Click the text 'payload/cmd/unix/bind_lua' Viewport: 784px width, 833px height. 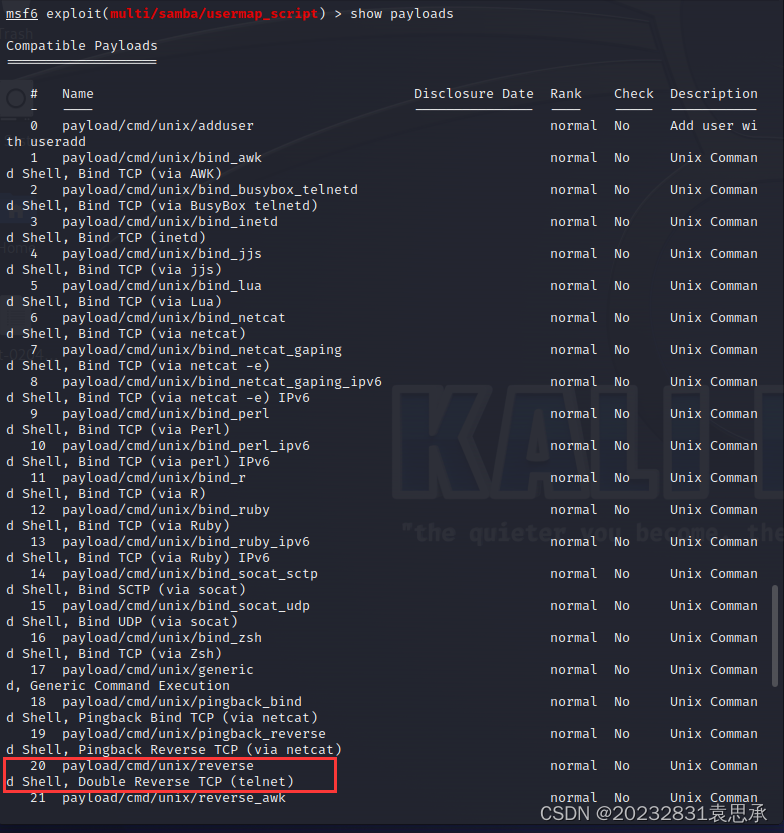coord(161,286)
